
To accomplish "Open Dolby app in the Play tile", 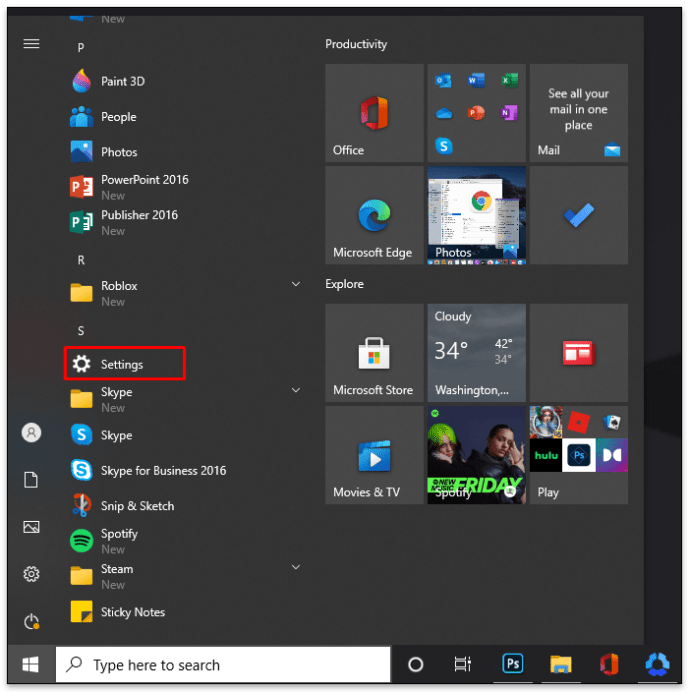I will (x=612, y=455).
